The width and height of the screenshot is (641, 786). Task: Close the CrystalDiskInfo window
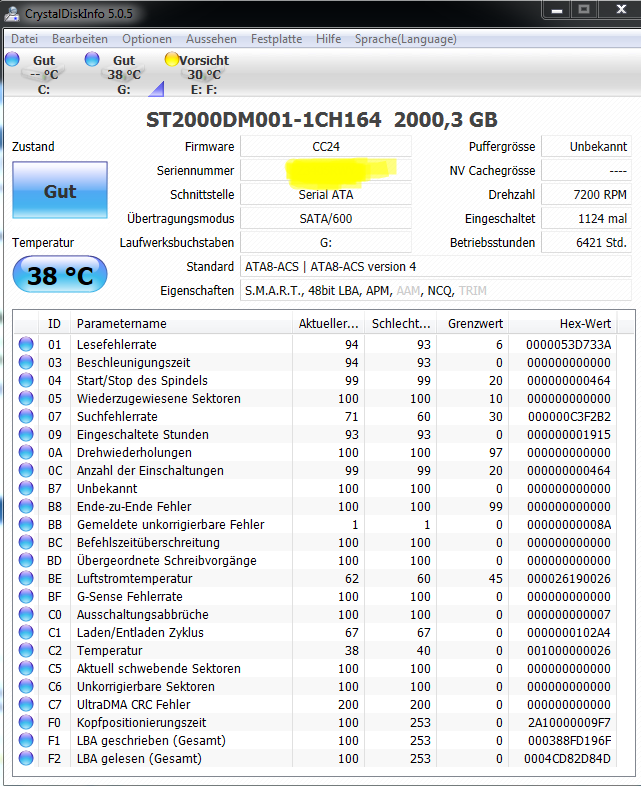(621, 10)
